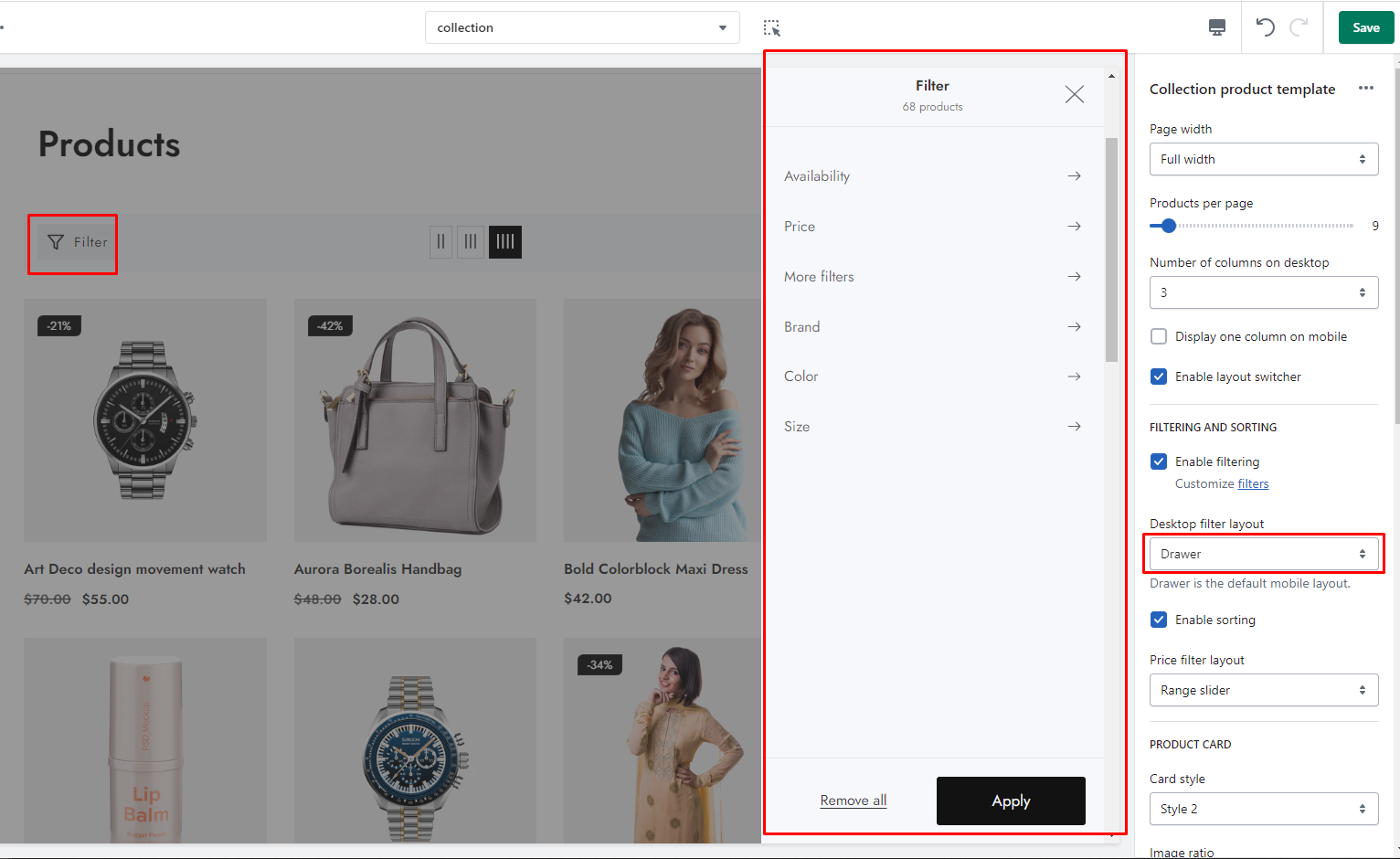Viewport: 1400px width, 859px height.
Task: Undo the last change
Action: pos(1266,27)
